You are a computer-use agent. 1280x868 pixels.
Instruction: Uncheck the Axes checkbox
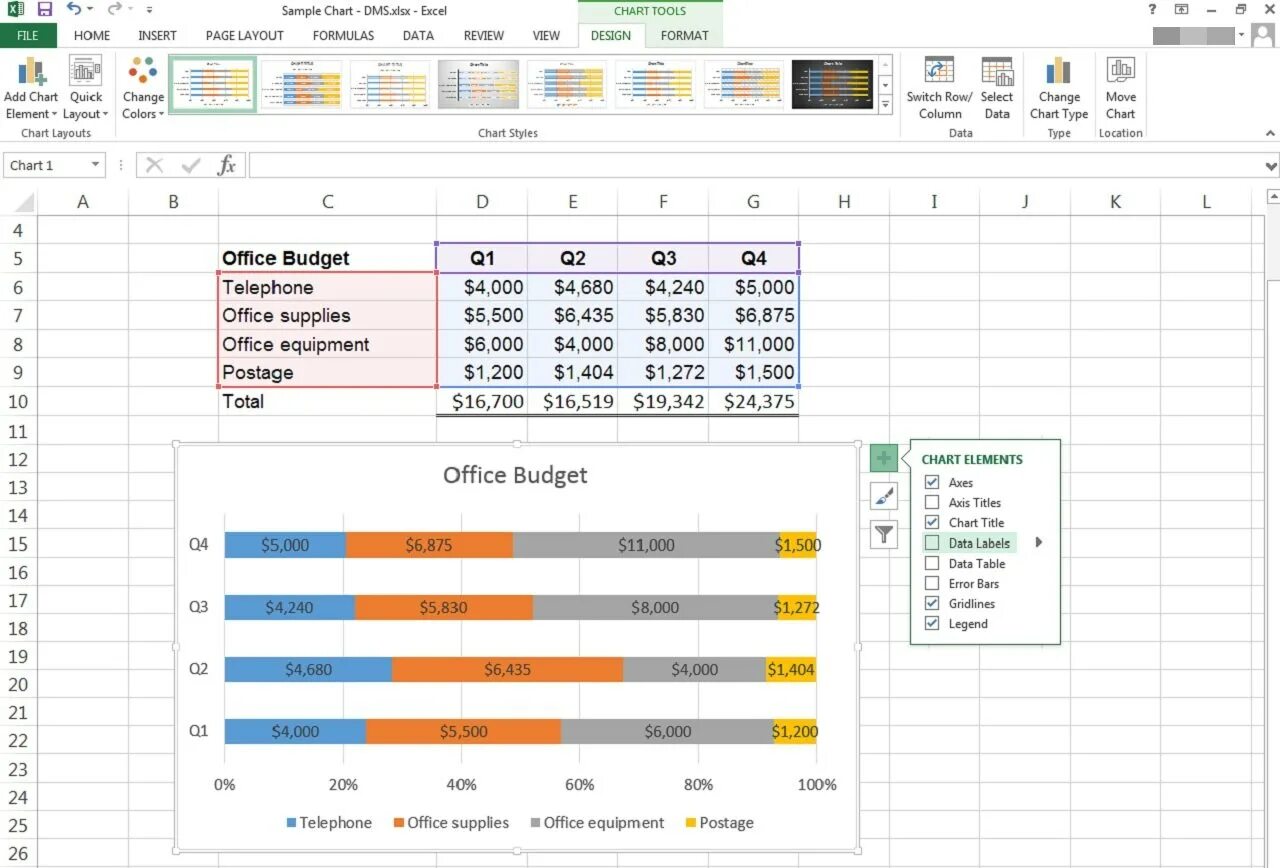click(932, 482)
